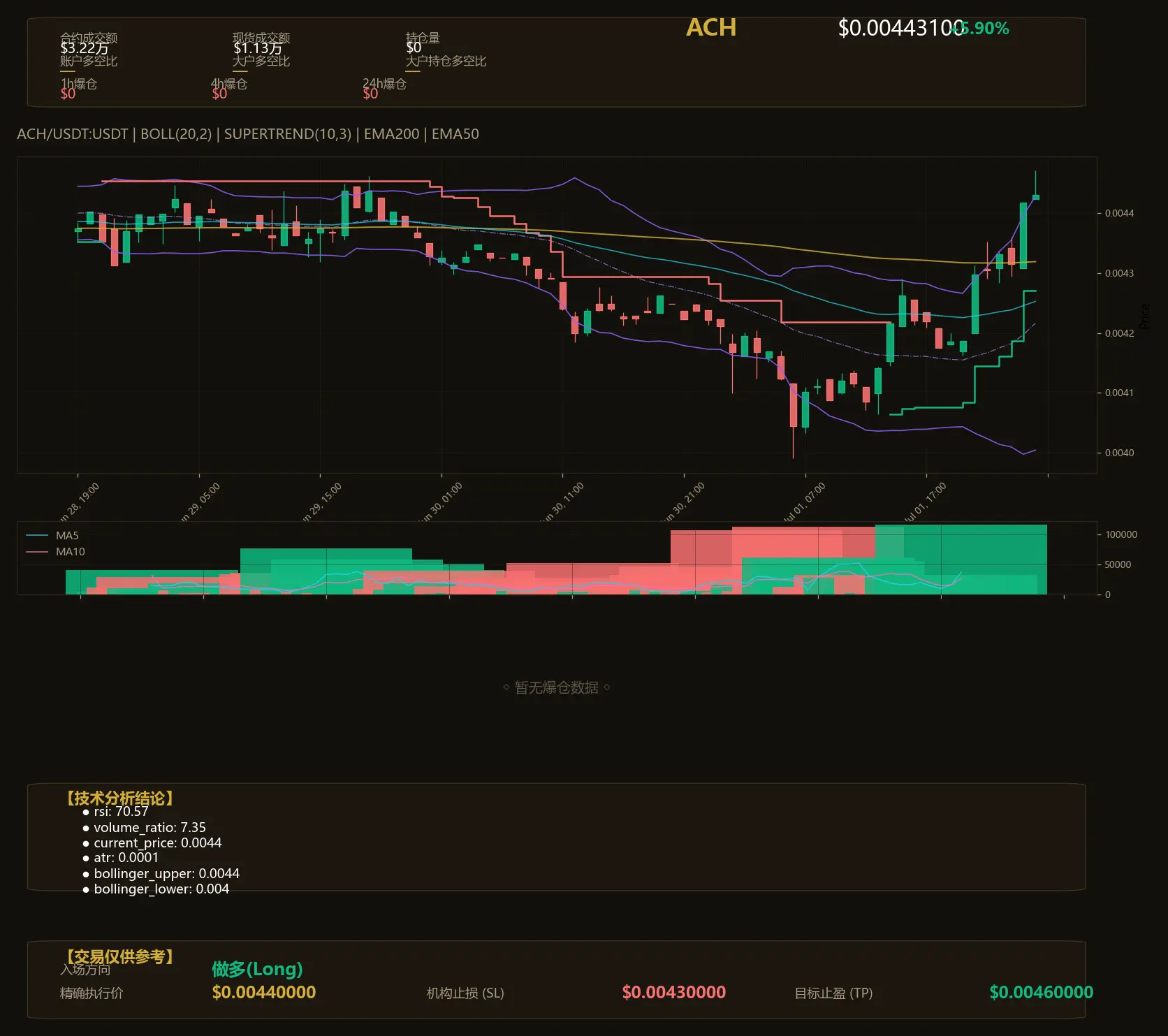Image resolution: width=1168 pixels, height=1036 pixels.
Task: Click the 合约成交额 value $3.22万
Action: click(x=85, y=48)
